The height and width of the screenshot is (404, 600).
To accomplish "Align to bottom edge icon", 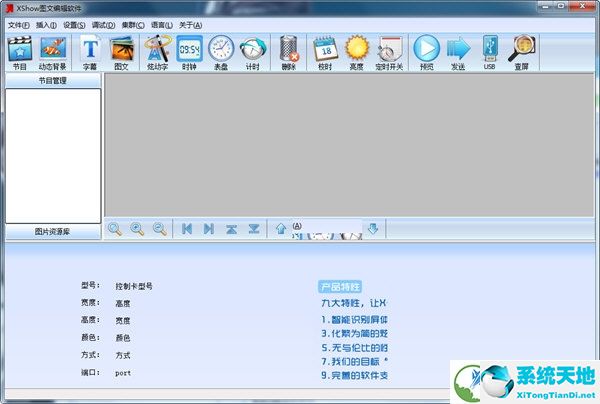I will coord(254,229).
